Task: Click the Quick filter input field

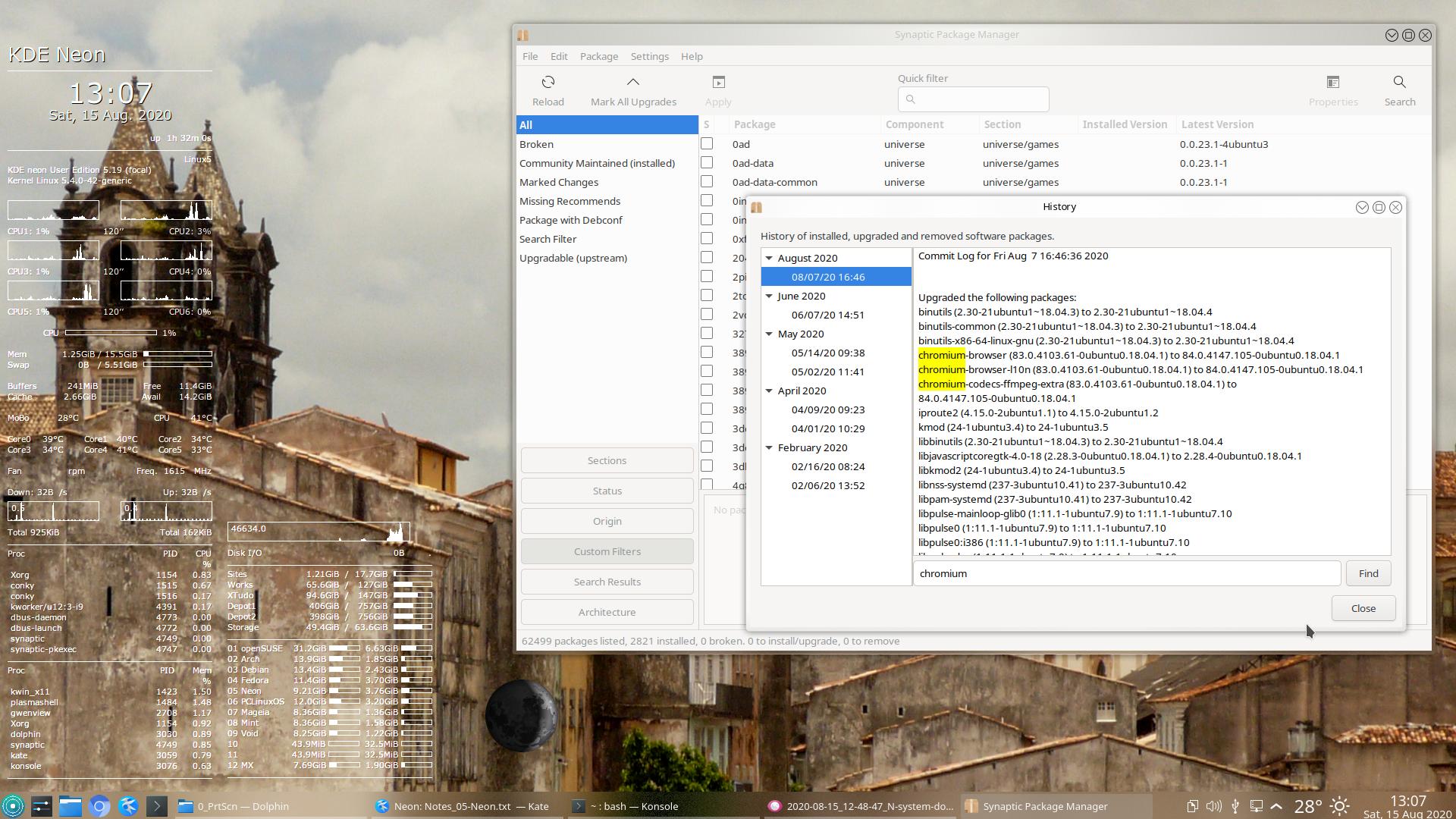Action: pyautogui.click(x=973, y=99)
